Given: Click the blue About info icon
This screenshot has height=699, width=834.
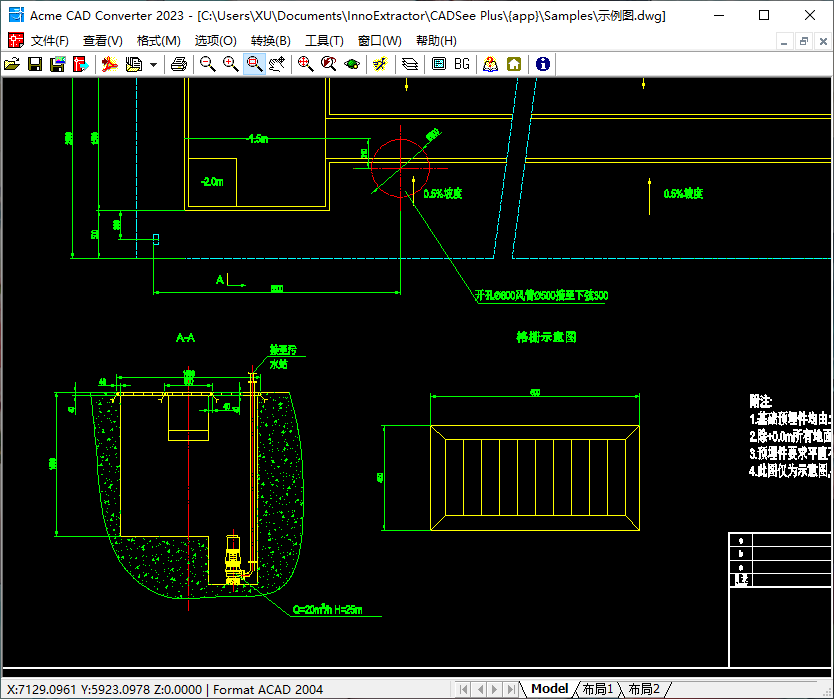Looking at the screenshot, I should [x=543, y=64].
